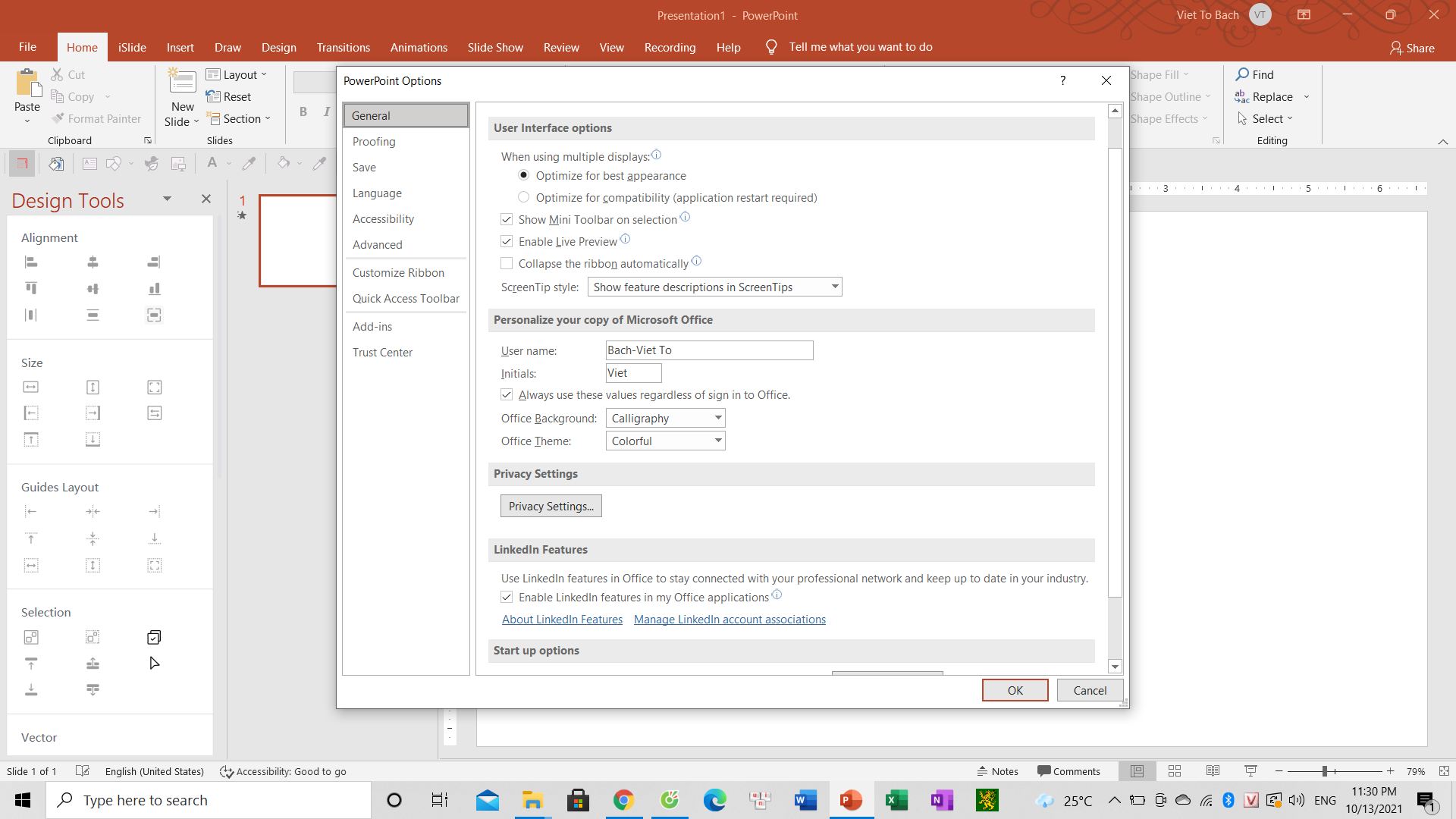Click the Mini Toolbar info icon
1456x819 pixels.
(685, 217)
